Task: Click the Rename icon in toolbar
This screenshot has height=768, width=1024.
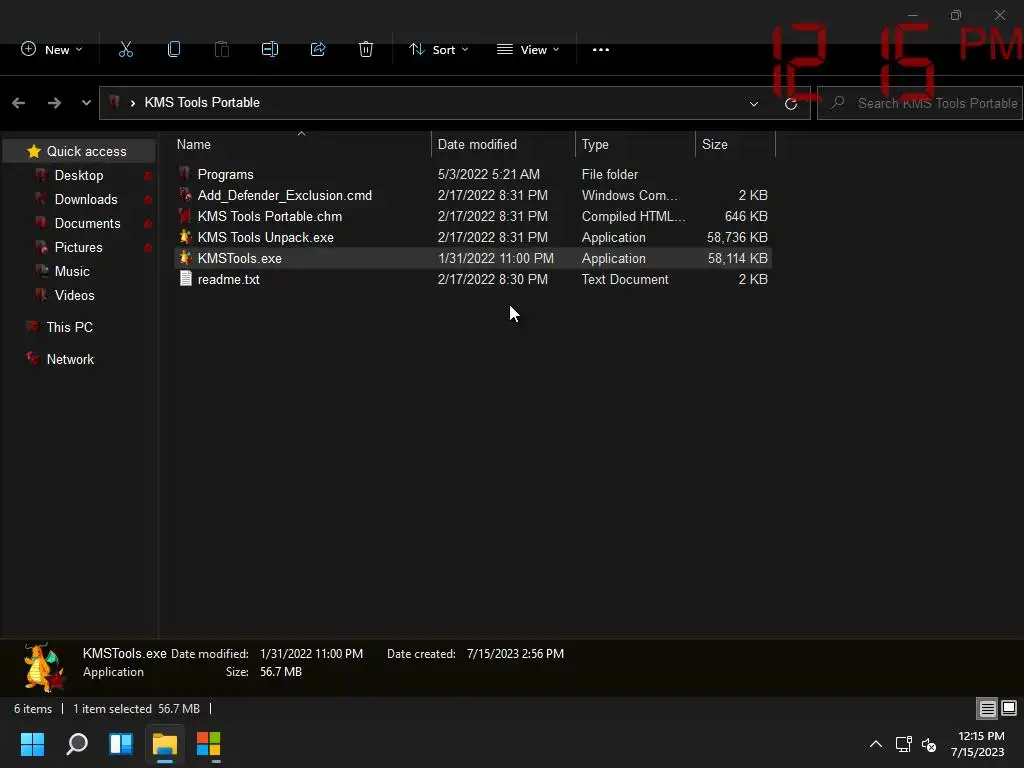Action: click(x=270, y=50)
